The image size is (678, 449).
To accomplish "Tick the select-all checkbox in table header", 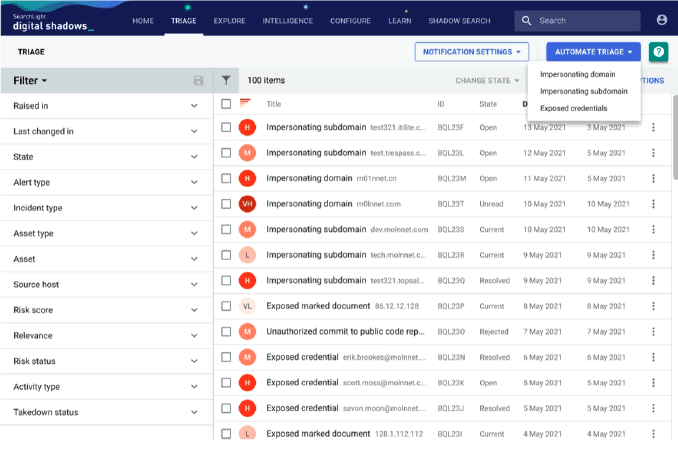I will pos(226,103).
